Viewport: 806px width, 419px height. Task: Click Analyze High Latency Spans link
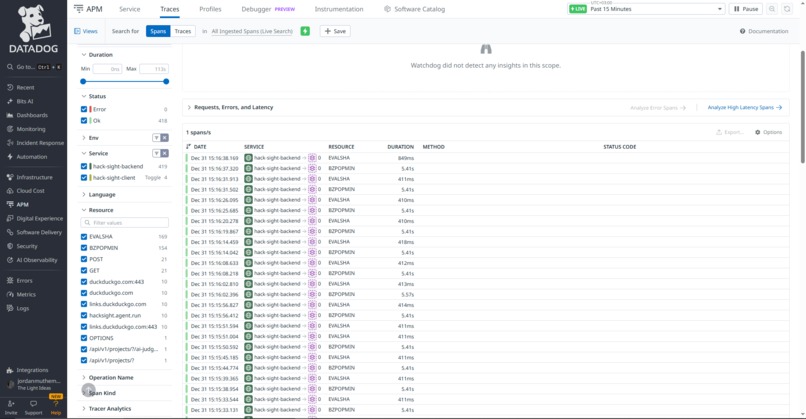pos(745,107)
